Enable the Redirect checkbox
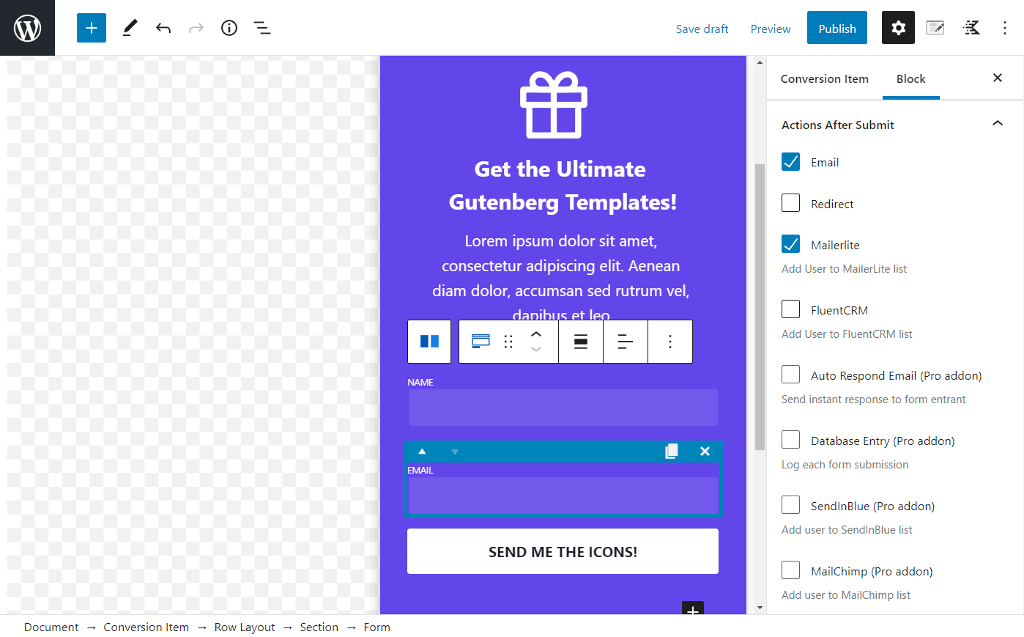 791,203
